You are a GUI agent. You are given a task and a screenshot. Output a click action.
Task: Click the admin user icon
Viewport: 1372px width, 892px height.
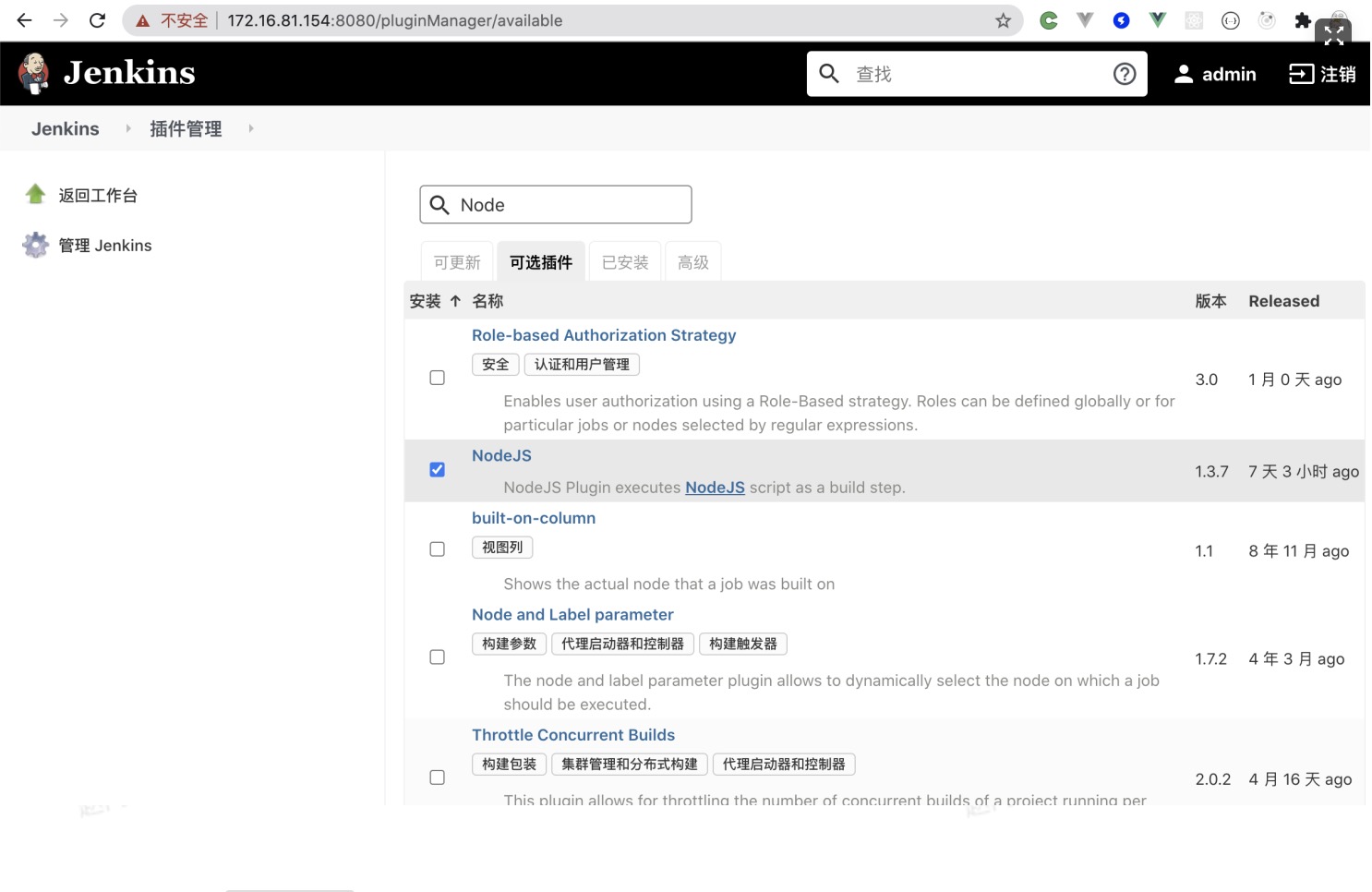1184,74
